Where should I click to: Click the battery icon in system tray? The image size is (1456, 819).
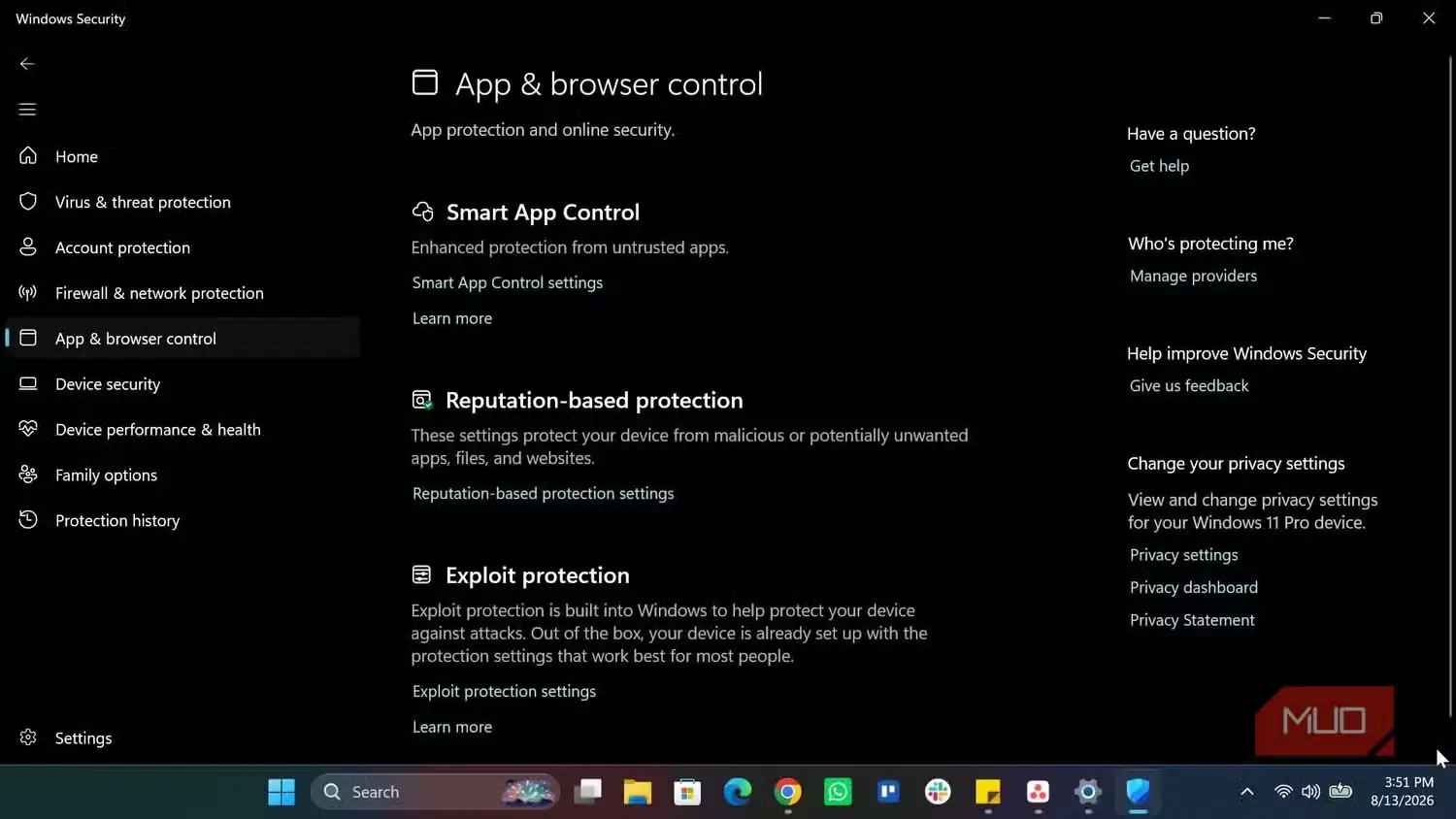(x=1340, y=791)
